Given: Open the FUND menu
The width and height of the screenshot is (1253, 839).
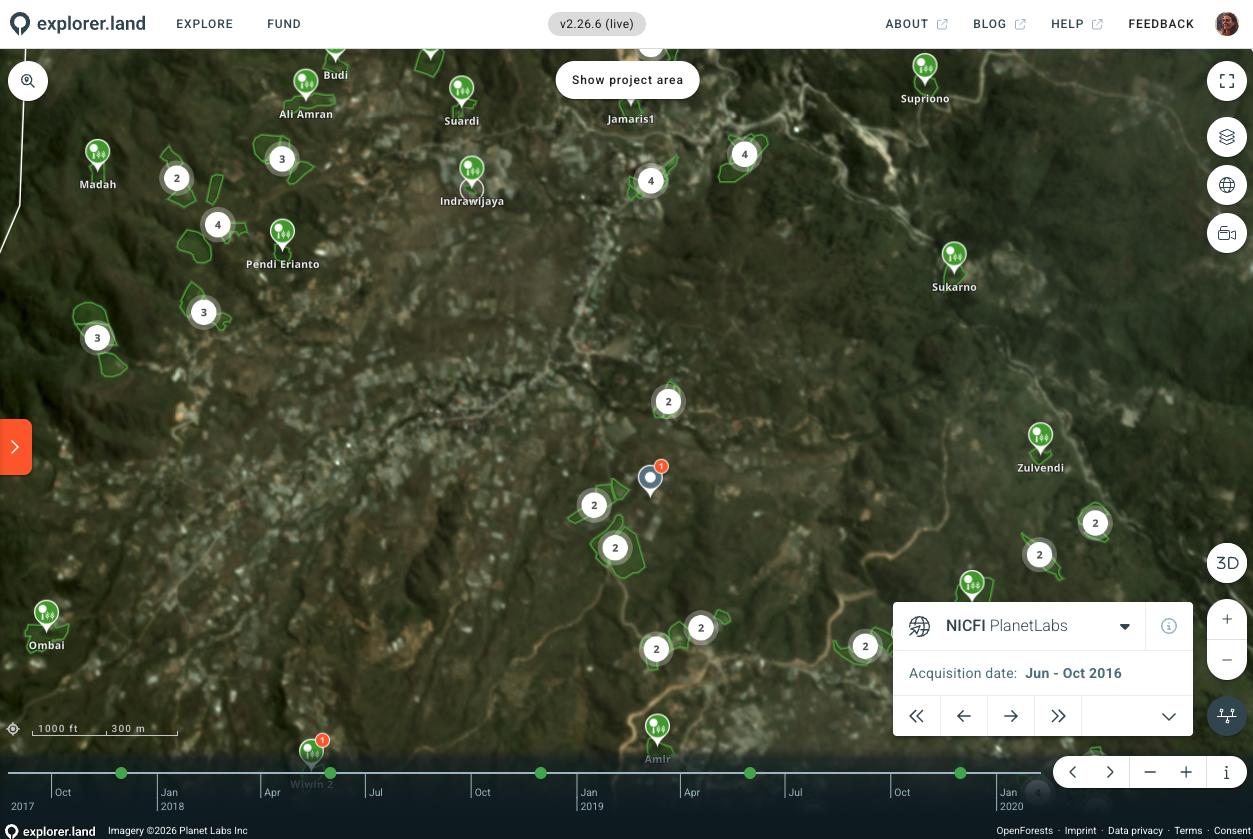Looking at the screenshot, I should click(284, 24).
